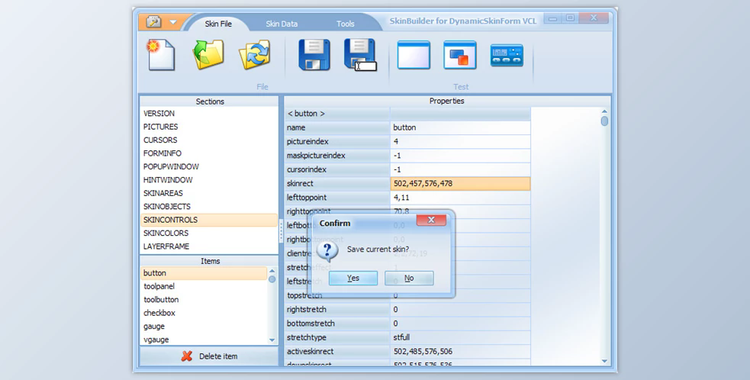Viewport: 750px width, 380px height.
Task: Select the gauge item
Action: 204,326
